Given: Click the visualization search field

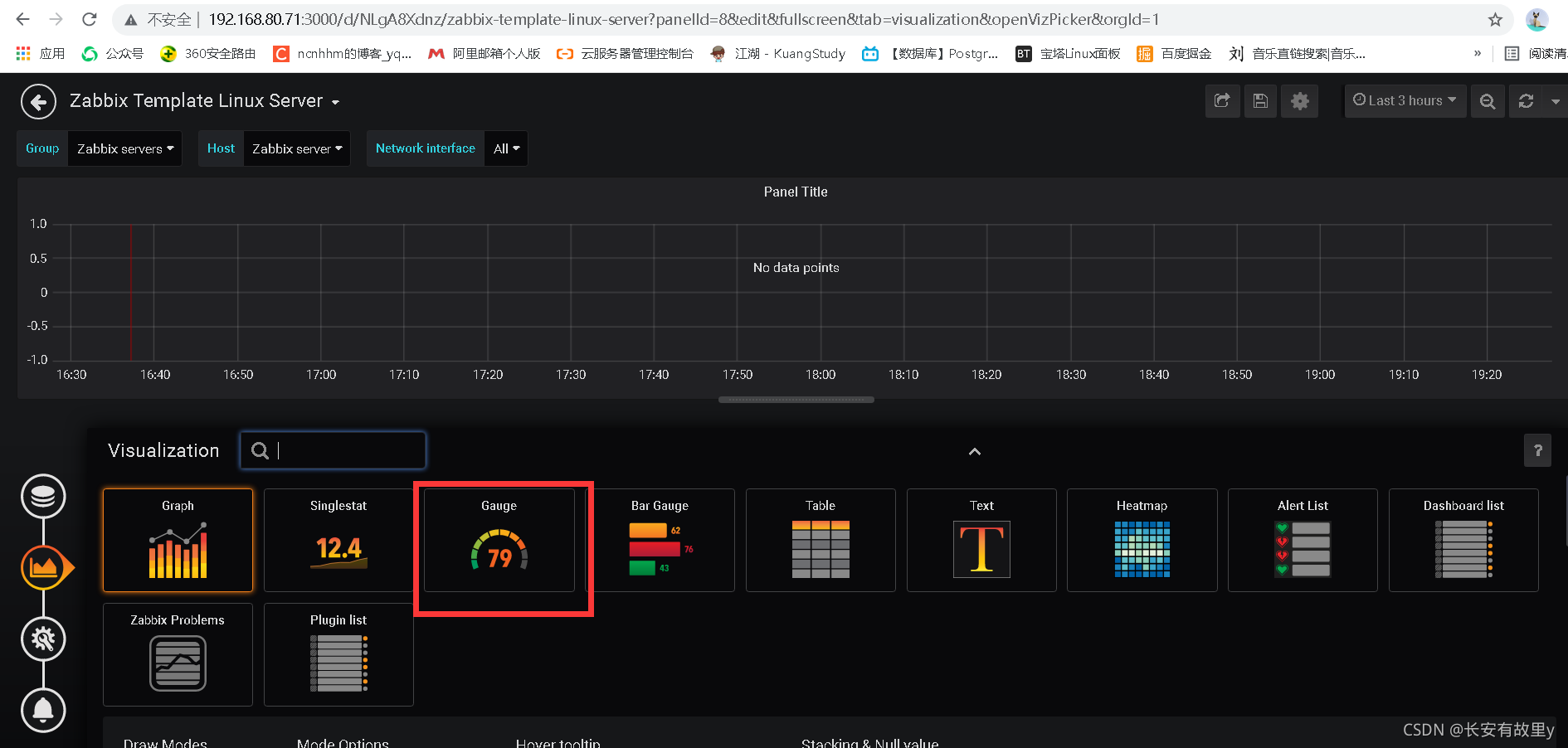Looking at the screenshot, I should 334,450.
